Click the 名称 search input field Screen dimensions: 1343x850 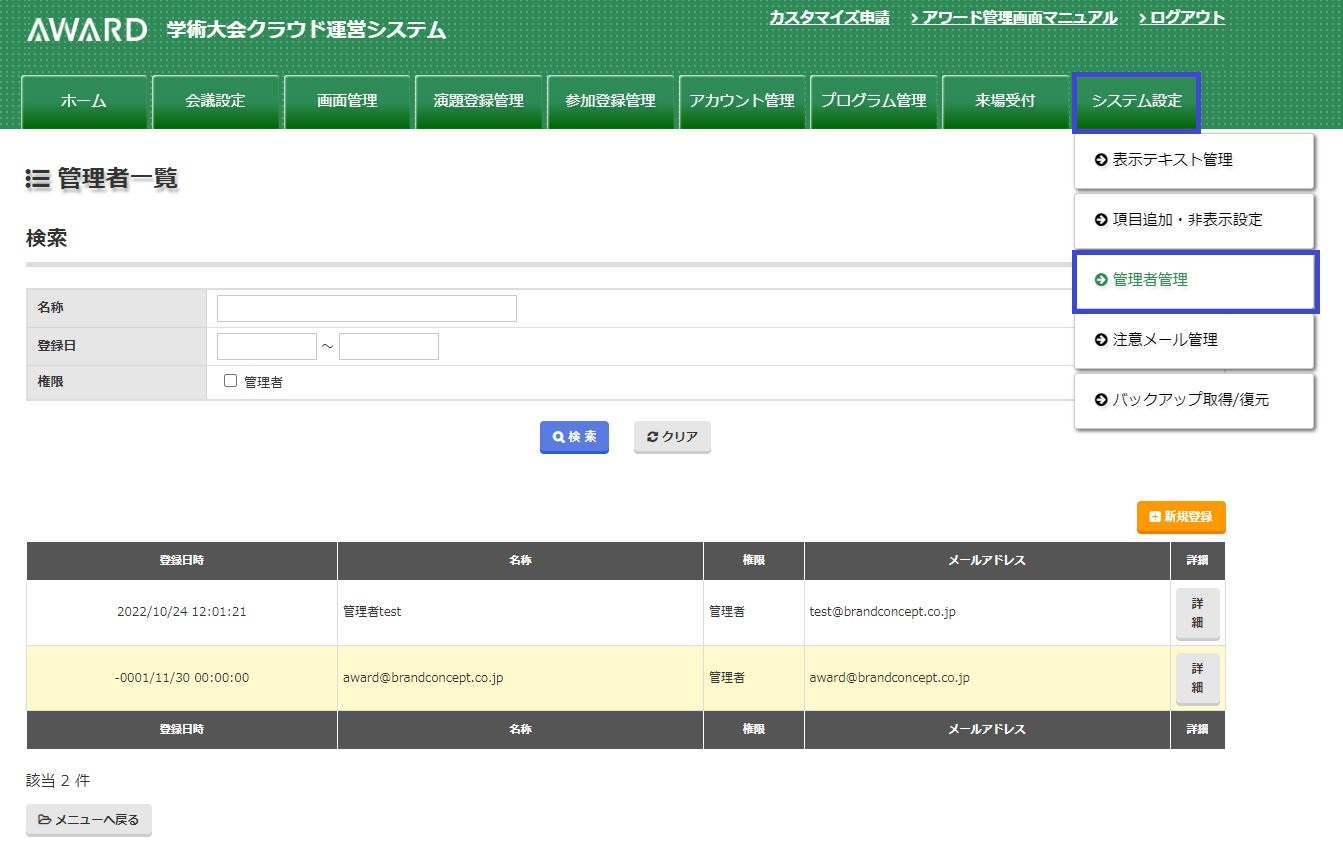tap(367, 308)
